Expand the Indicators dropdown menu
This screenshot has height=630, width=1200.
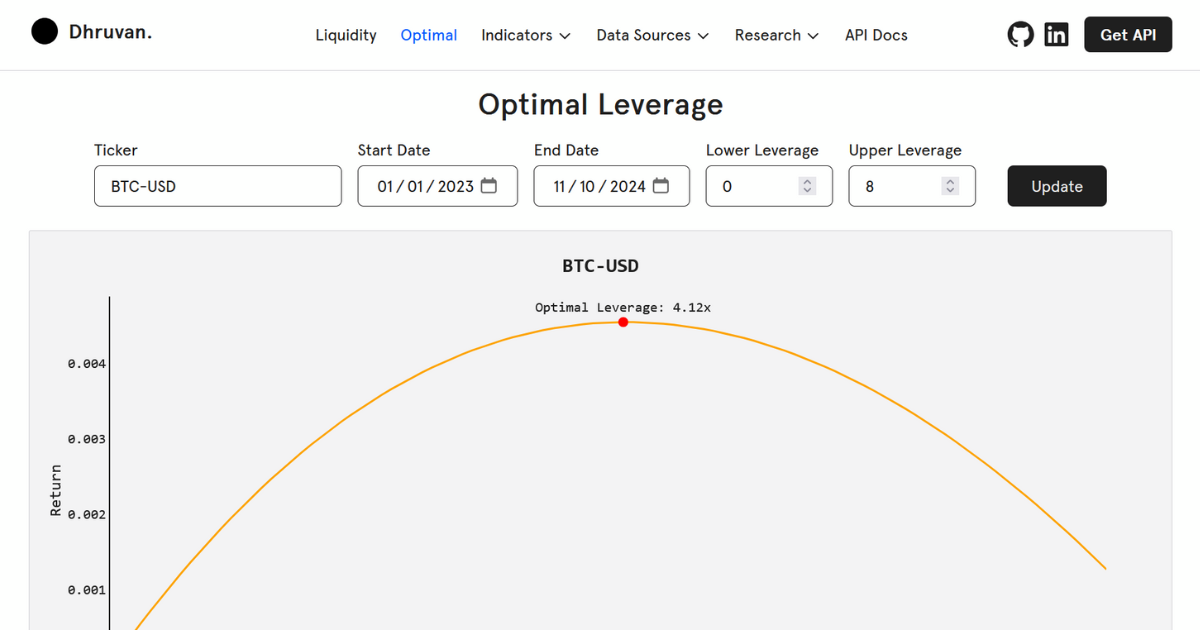tap(526, 35)
